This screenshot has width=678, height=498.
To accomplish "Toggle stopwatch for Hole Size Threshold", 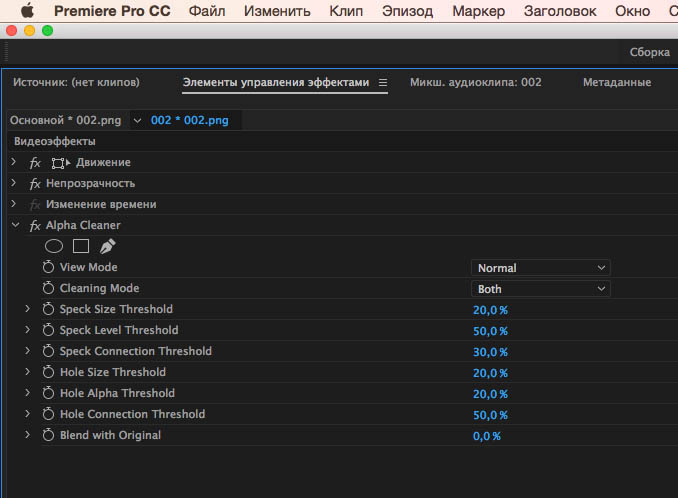I will [48, 372].
